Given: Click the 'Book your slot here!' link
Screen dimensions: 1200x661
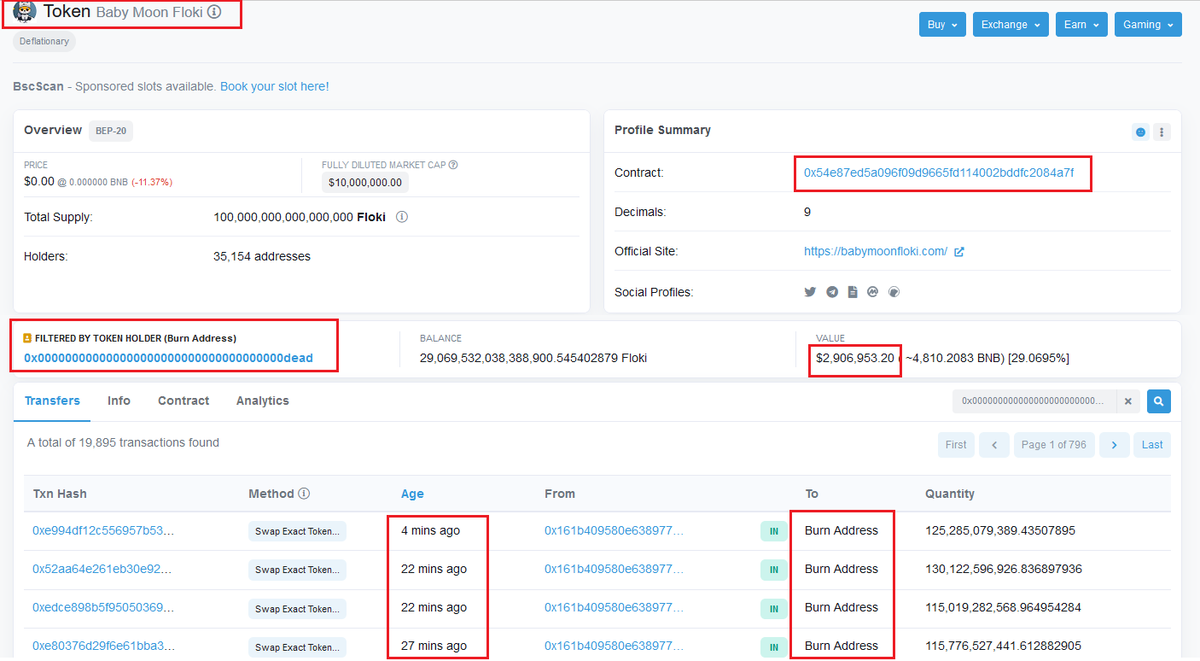Looking at the screenshot, I should [274, 87].
